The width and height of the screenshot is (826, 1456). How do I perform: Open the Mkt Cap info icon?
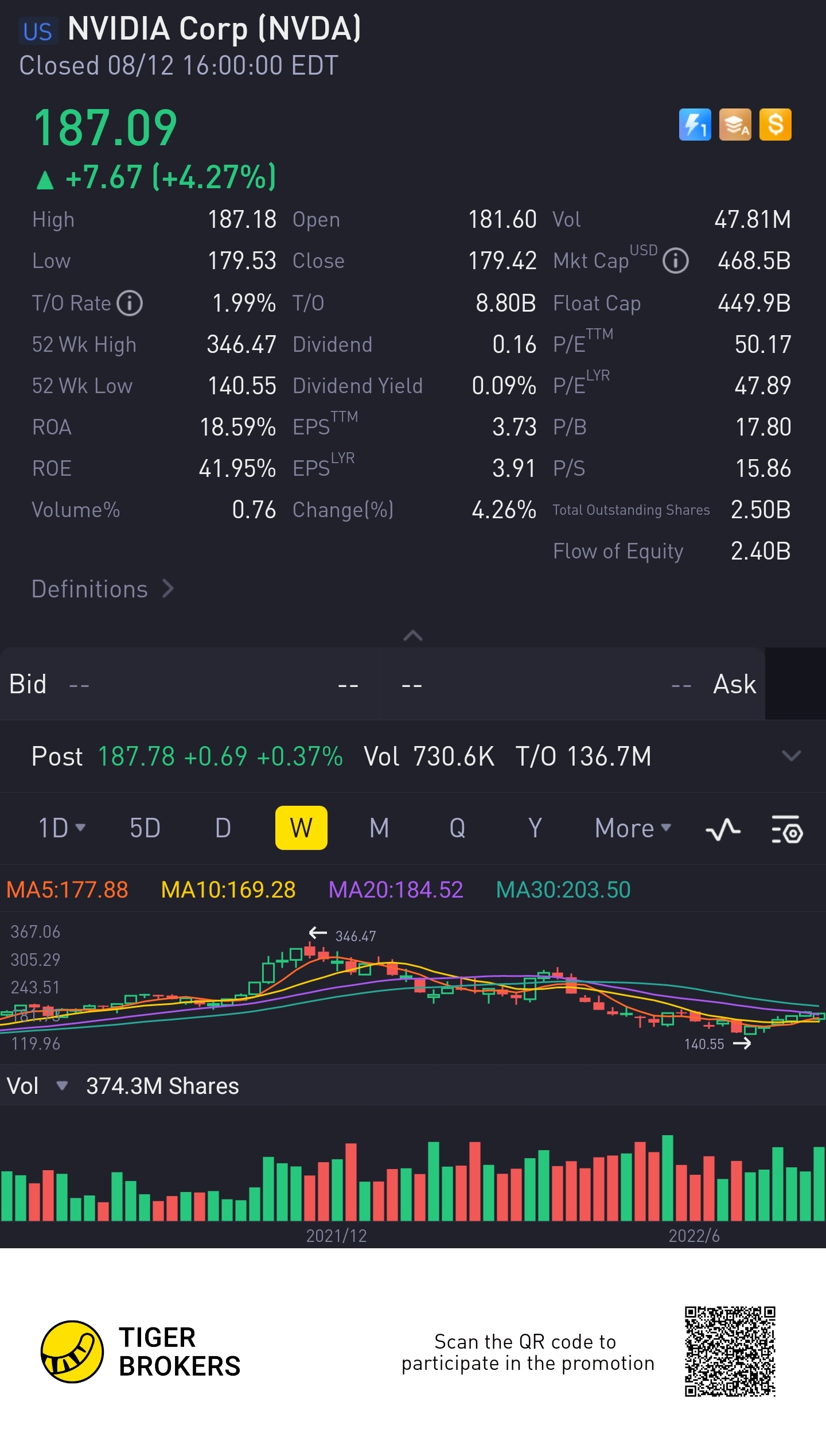point(675,261)
